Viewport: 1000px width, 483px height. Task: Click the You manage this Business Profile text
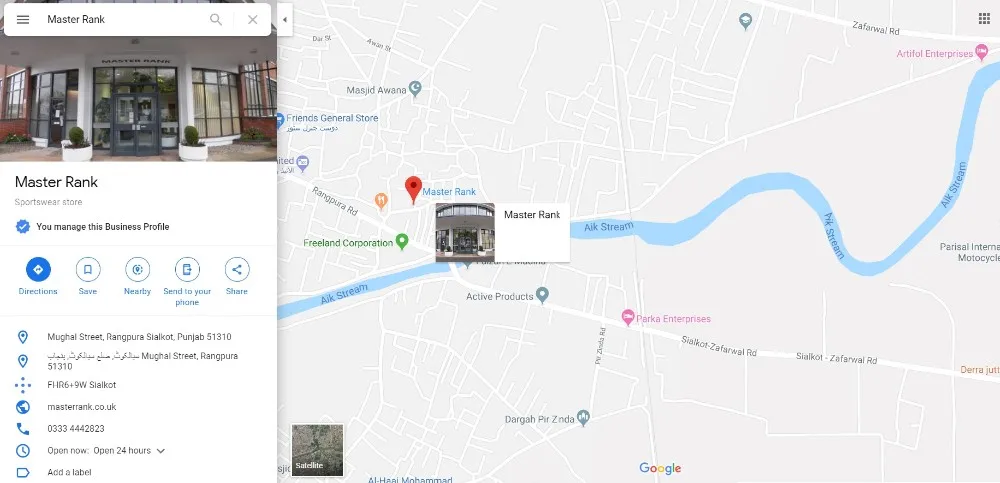103,227
